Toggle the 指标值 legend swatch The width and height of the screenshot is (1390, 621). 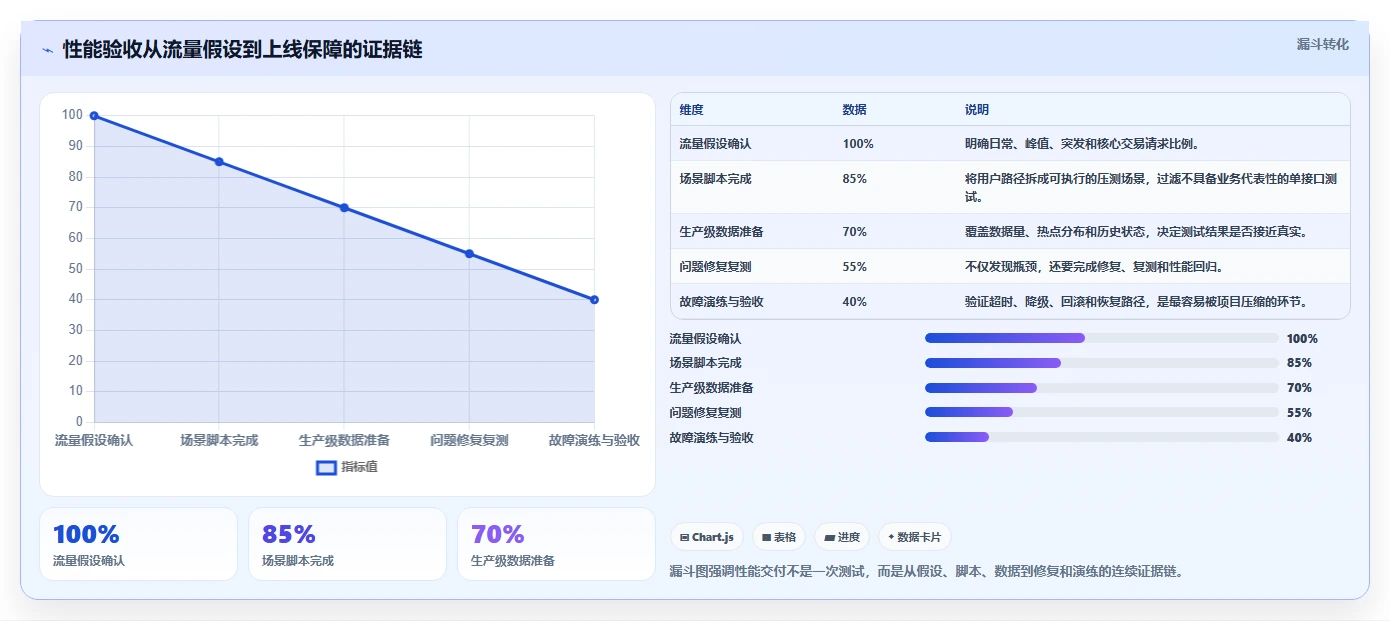(326, 467)
